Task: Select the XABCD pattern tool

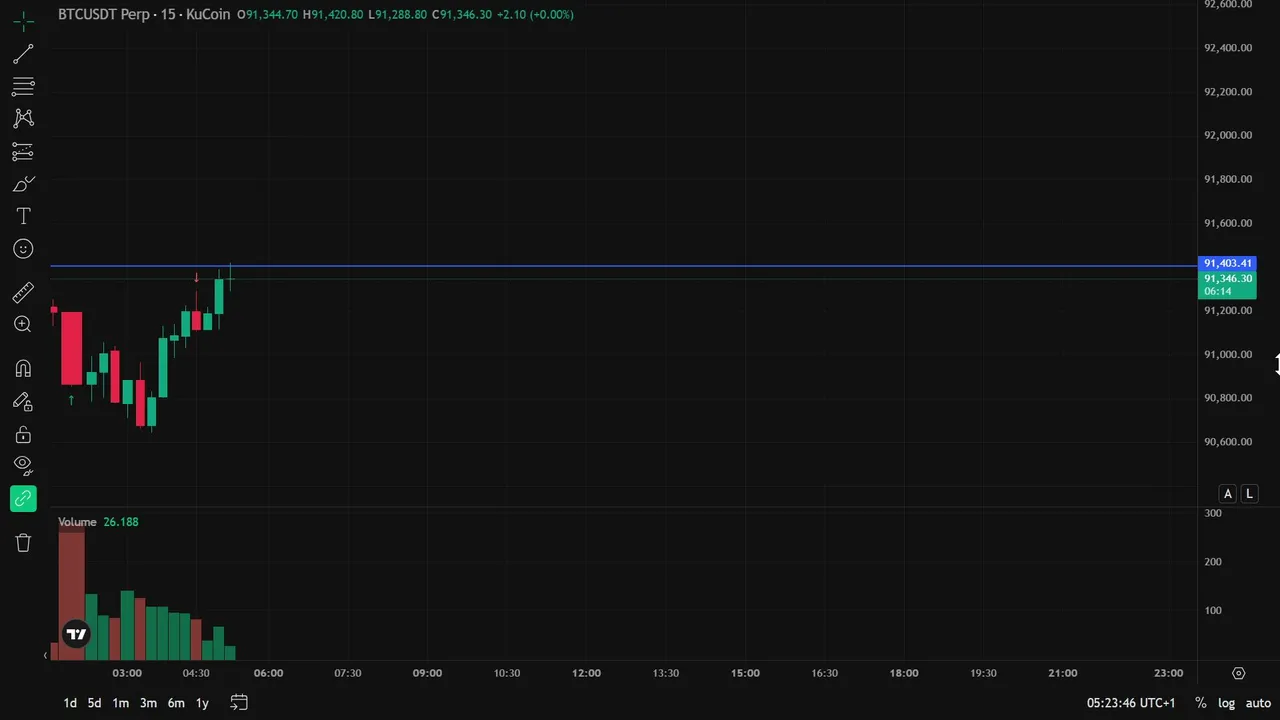Action: click(23, 118)
